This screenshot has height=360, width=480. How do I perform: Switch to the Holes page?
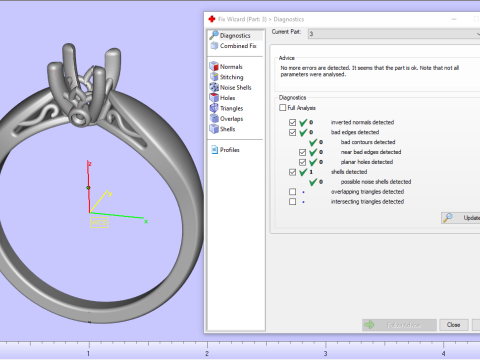[227, 98]
